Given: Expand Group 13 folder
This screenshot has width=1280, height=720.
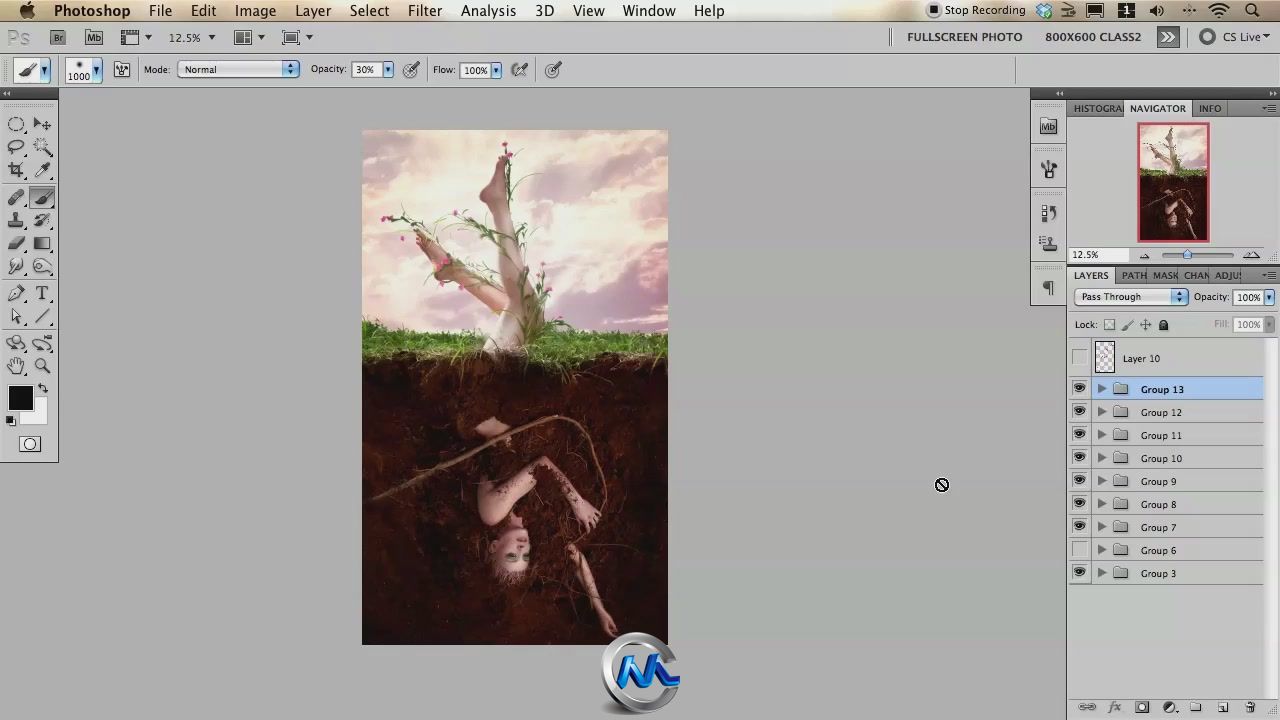Looking at the screenshot, I should pos(1102,389).
